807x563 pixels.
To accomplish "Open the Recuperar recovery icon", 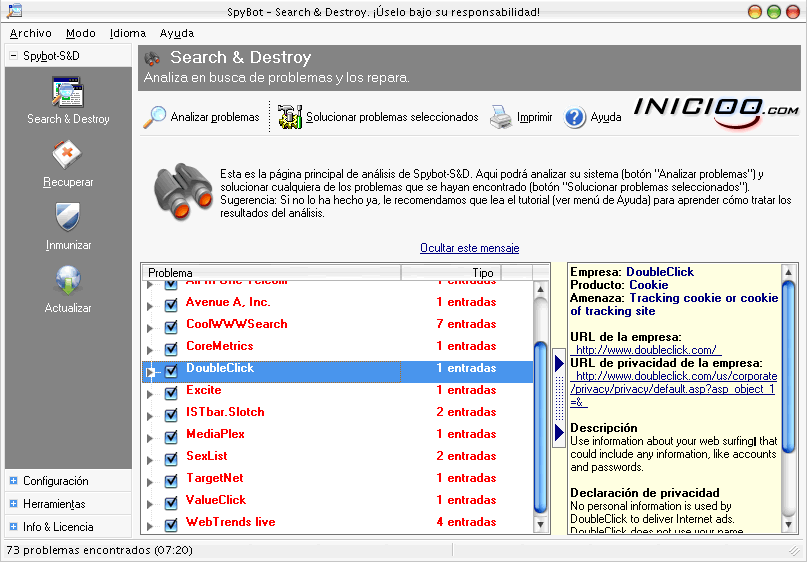I will click(67, 154).
